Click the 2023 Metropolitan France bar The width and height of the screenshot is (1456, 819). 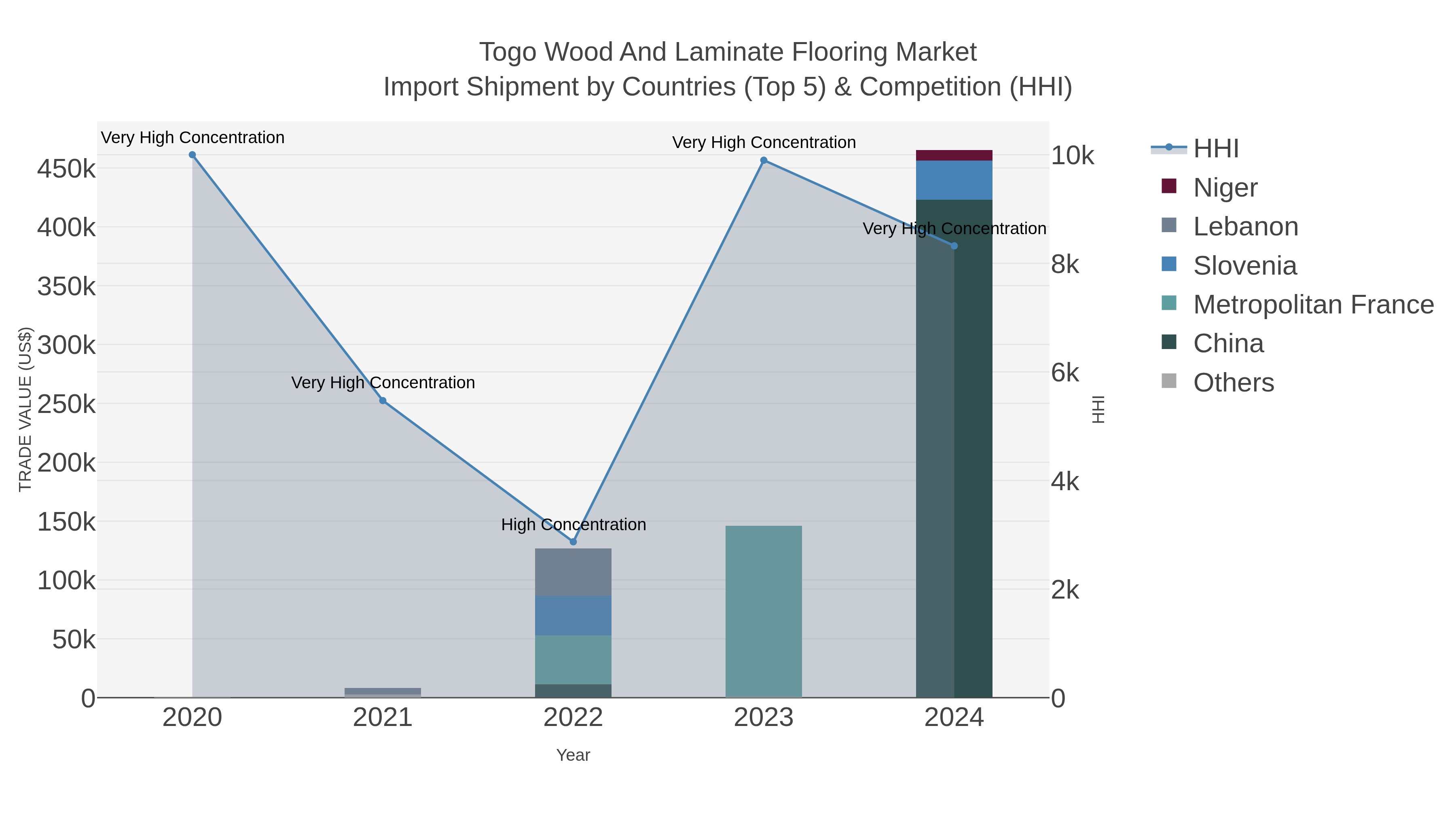[x=764, y=612]
